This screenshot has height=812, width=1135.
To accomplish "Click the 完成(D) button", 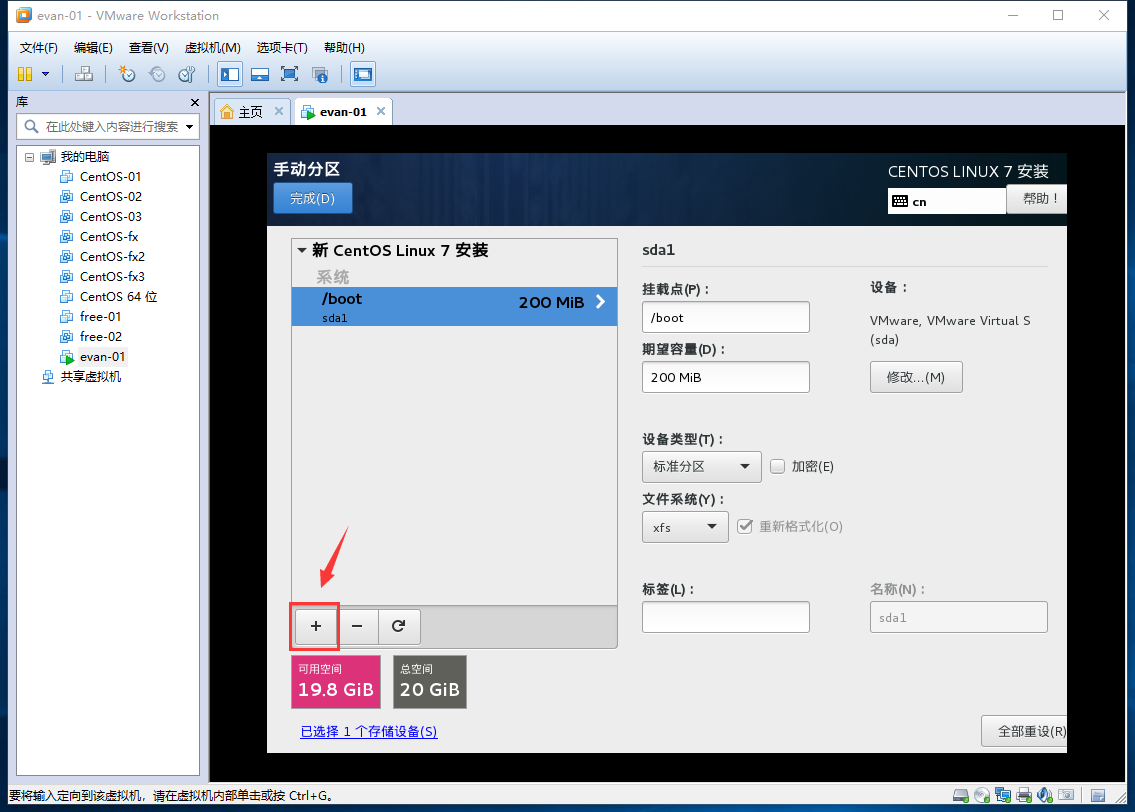I will 313,198.
